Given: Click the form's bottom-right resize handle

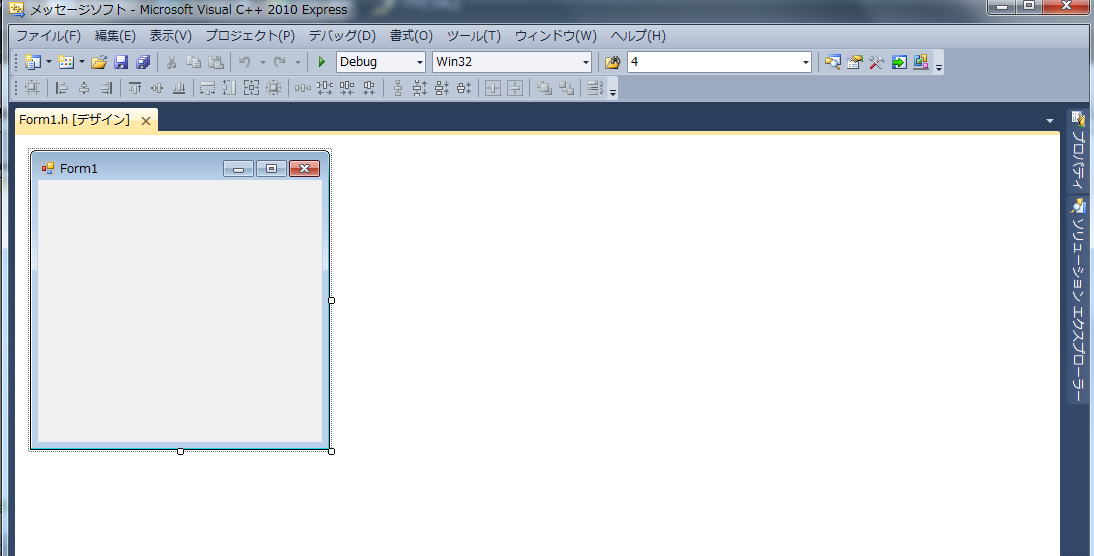Looking at the screenshot, I should pyautogui.click(x=331, y=451).
